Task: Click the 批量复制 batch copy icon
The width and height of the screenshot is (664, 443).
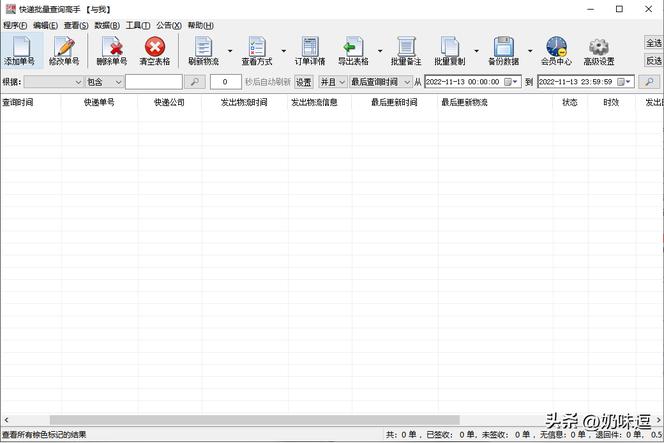Action: [450, 50]
